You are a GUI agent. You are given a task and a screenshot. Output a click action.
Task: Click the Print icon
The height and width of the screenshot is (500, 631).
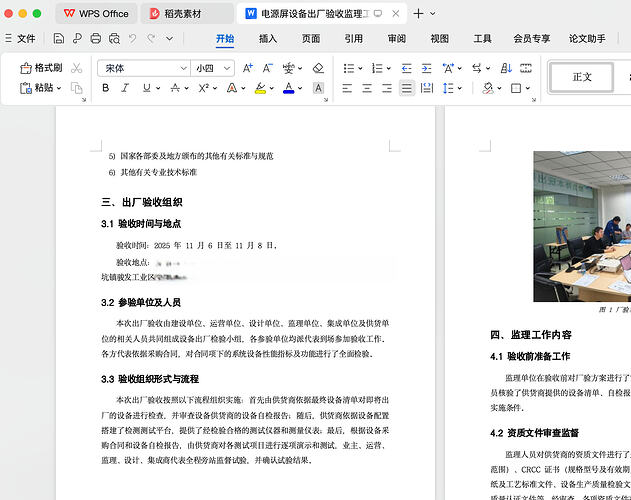pos(95,39)
